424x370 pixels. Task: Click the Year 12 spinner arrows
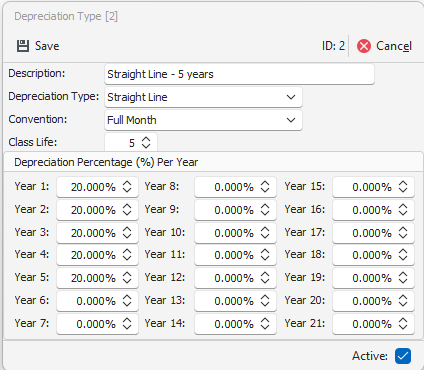(x=265, y=278)
